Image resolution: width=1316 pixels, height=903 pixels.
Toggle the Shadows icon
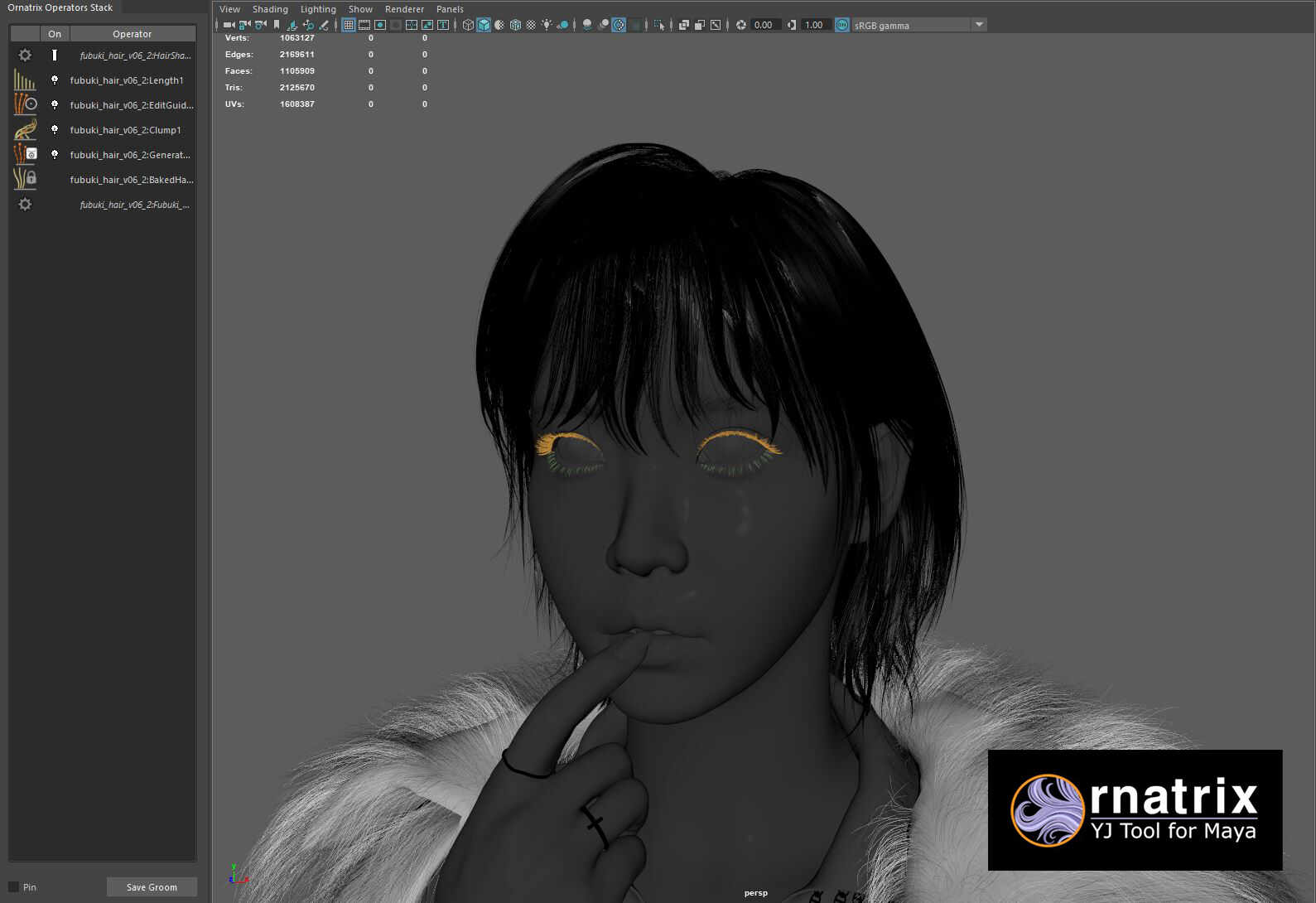(x=562, y=25)
